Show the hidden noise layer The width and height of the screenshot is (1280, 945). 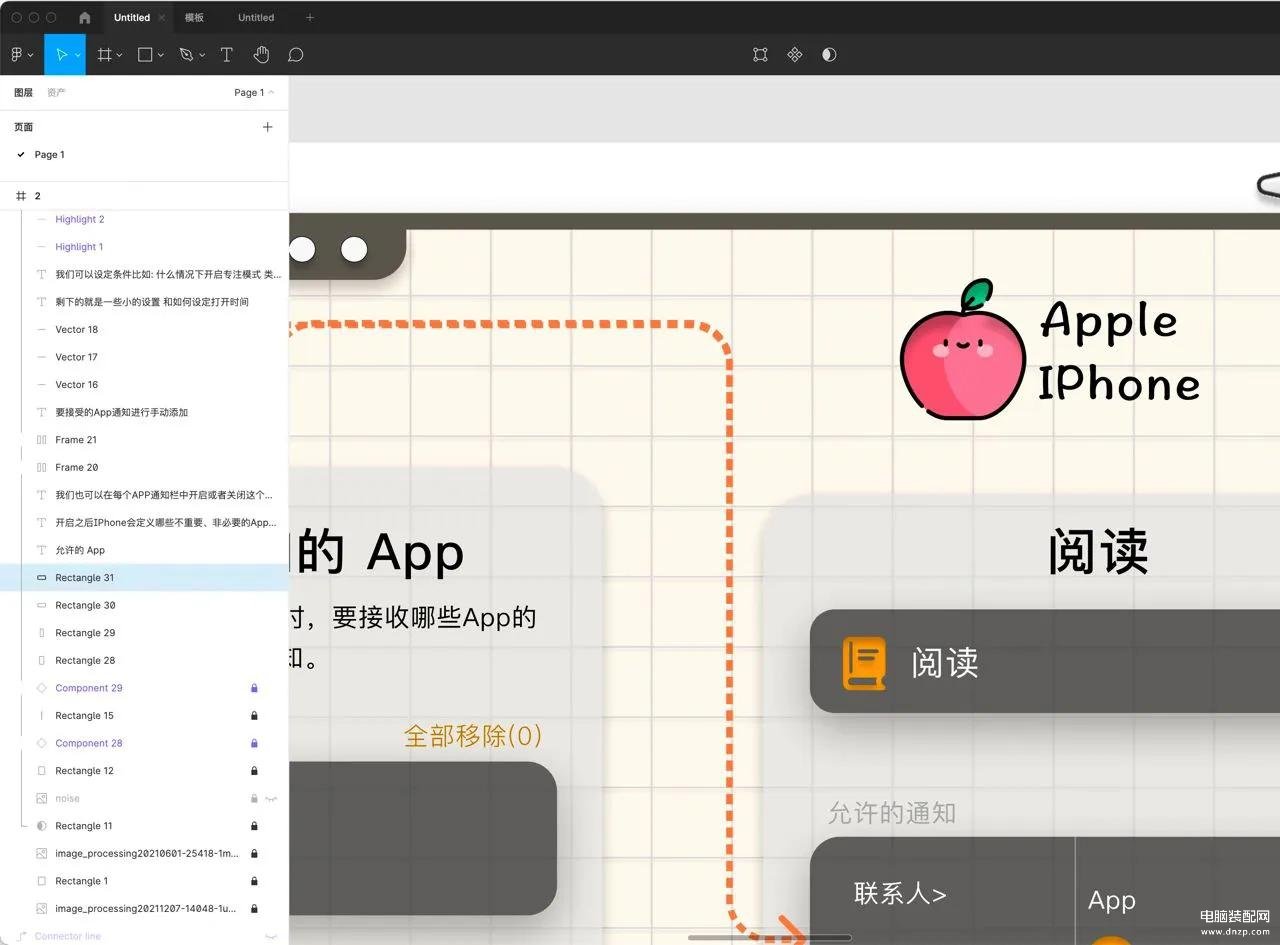pos(271,799)
